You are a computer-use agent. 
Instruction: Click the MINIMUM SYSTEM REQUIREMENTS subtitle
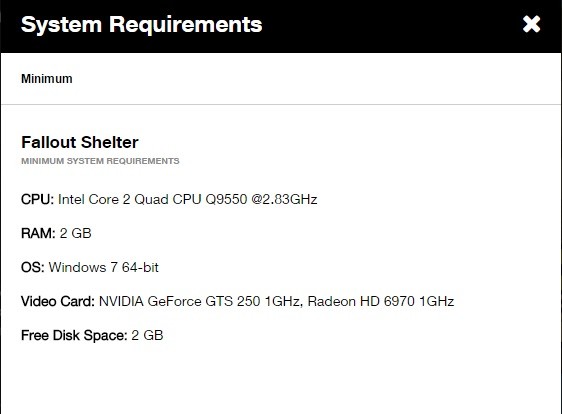tap(100, 161)
